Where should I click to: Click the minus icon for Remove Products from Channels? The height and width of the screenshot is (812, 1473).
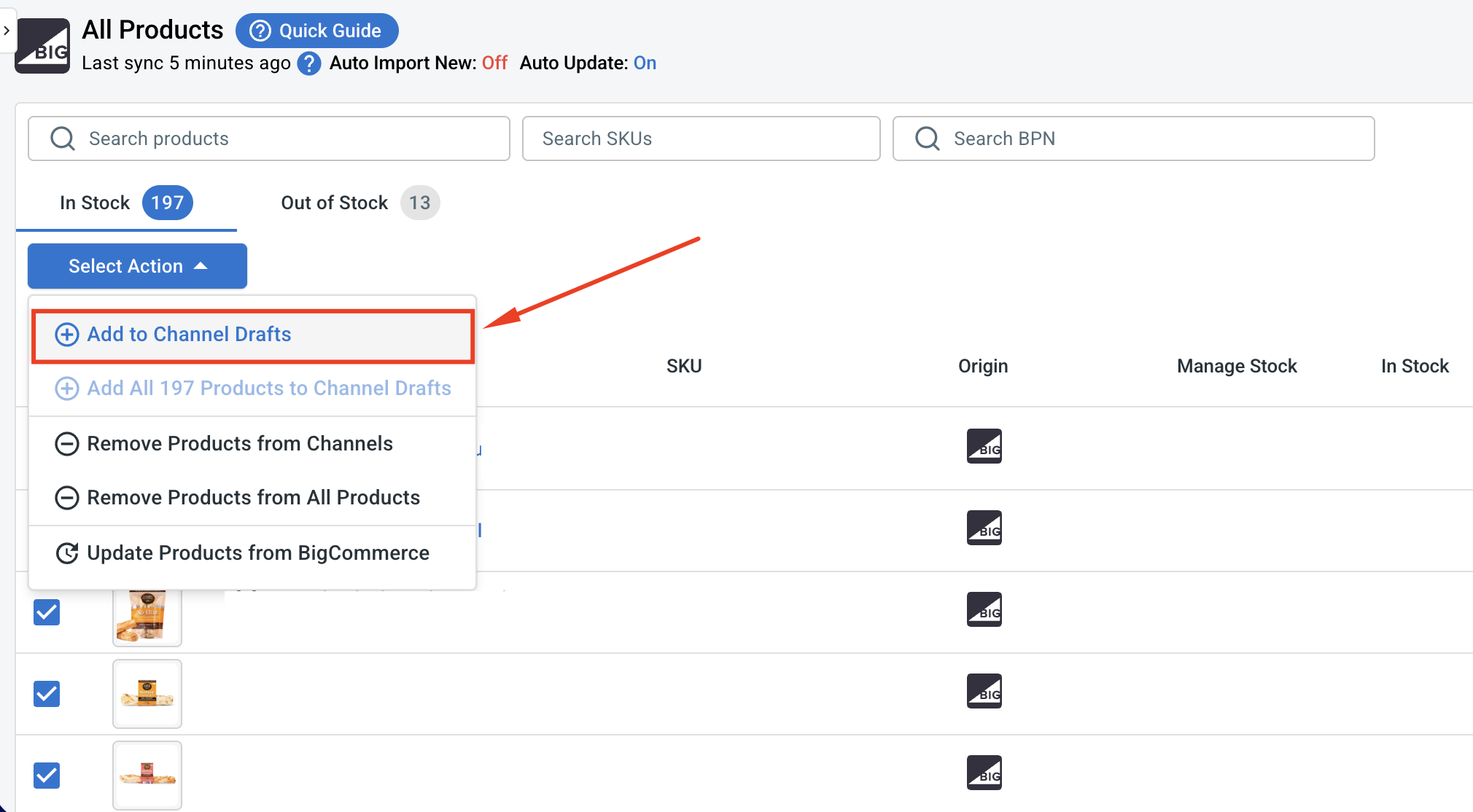[x=67, y=444]
